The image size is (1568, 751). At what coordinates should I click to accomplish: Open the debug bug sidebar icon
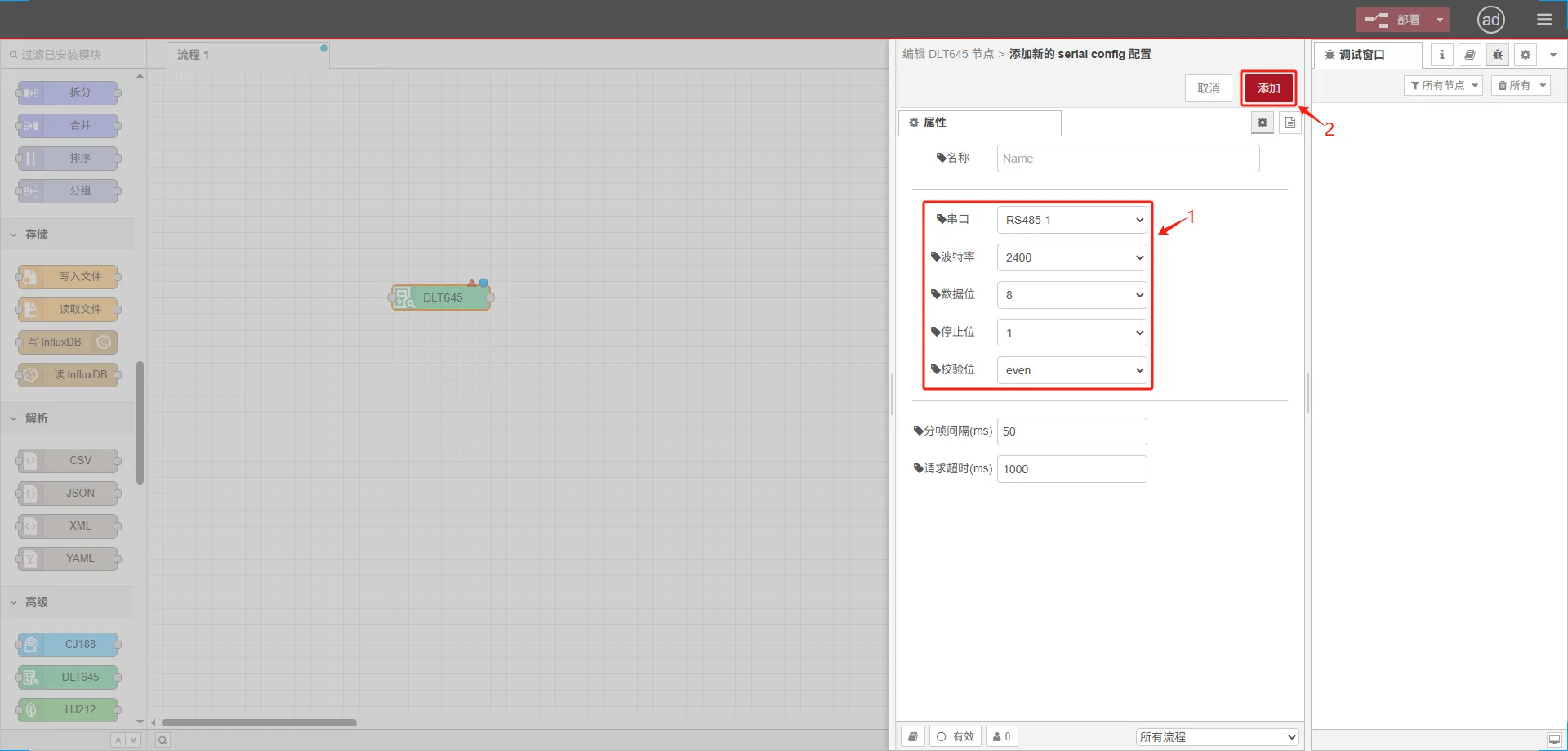[1497, 55]
